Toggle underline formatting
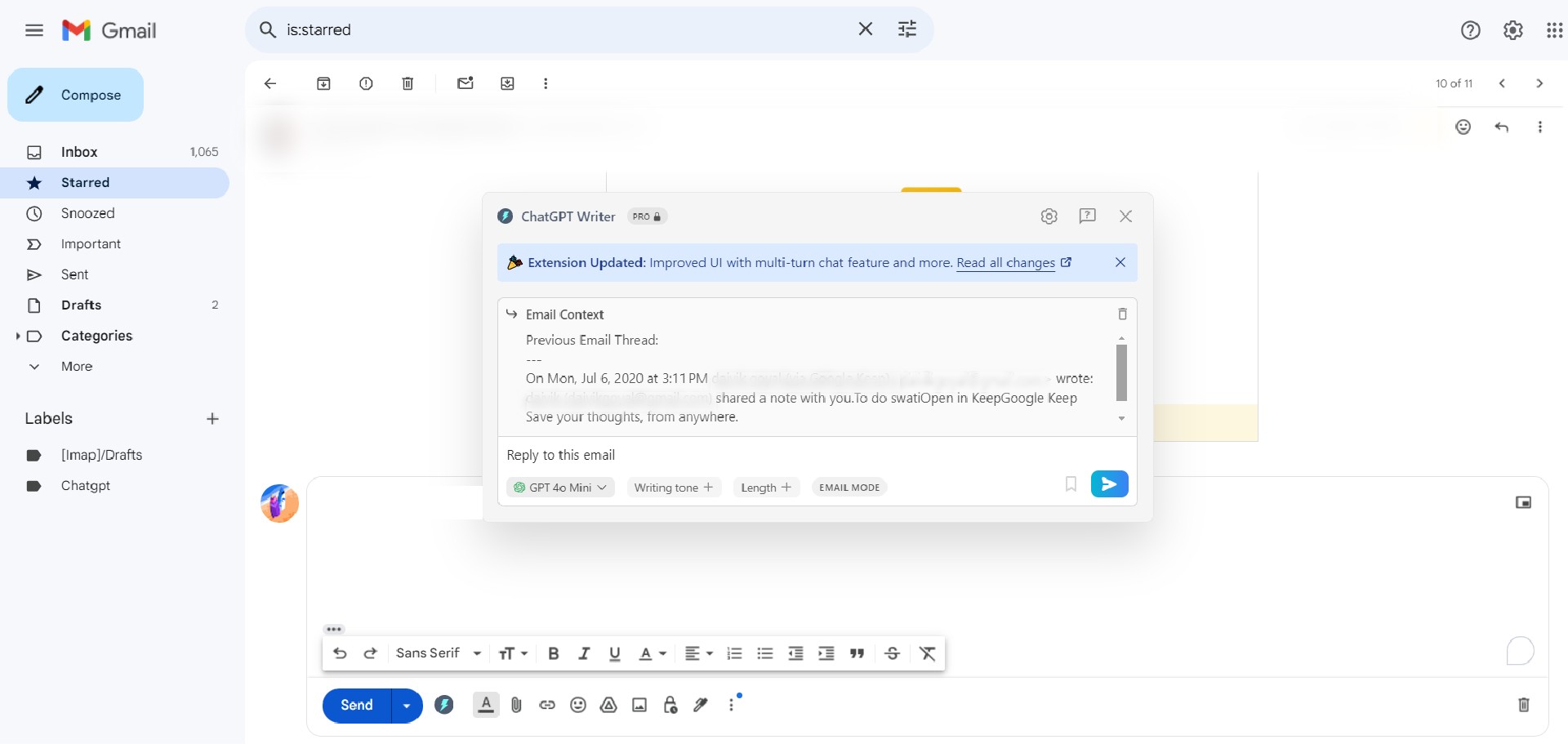 click(615, 653)
